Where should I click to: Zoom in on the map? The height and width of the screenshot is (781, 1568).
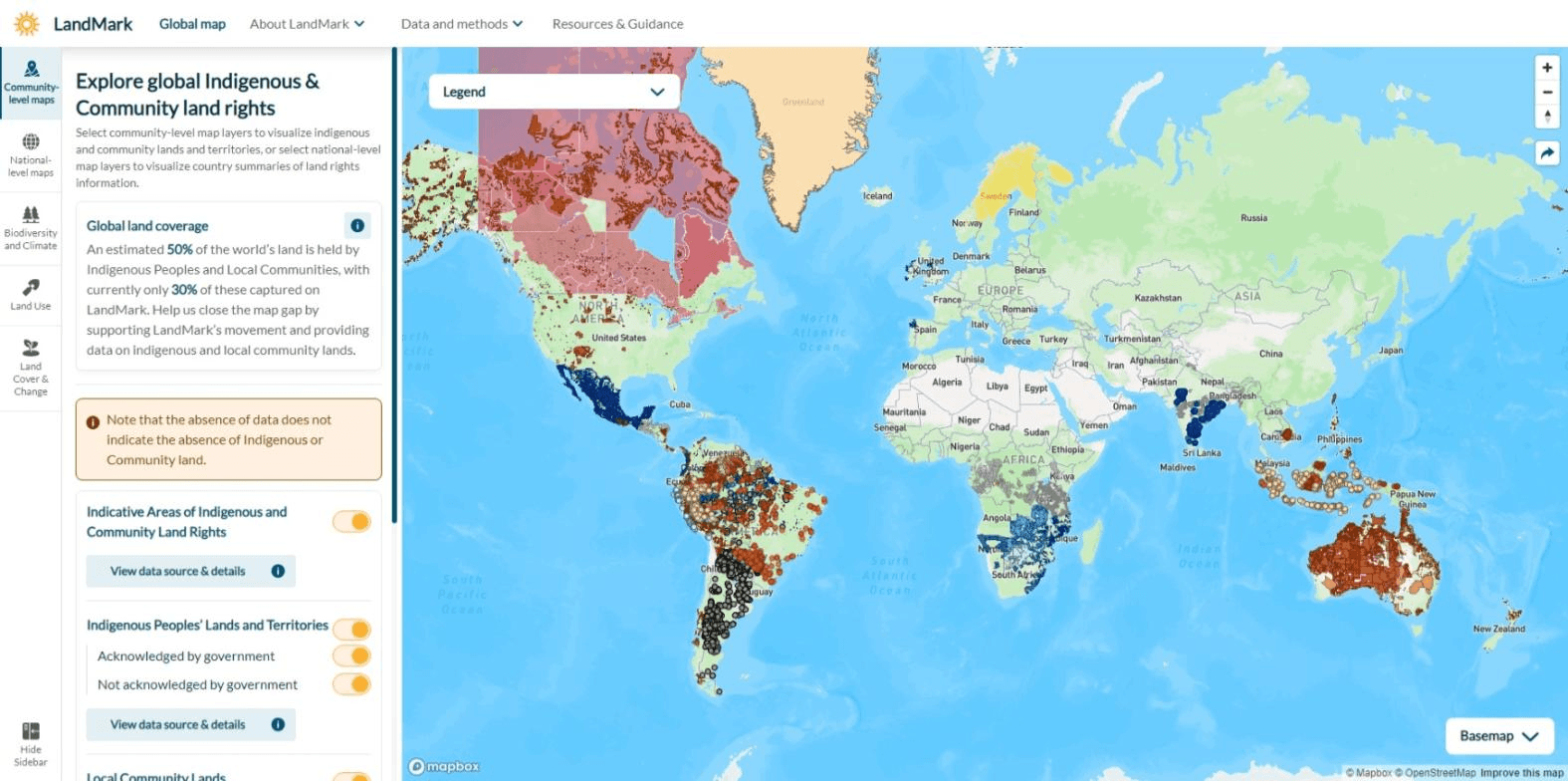[x=1547, y=68]
